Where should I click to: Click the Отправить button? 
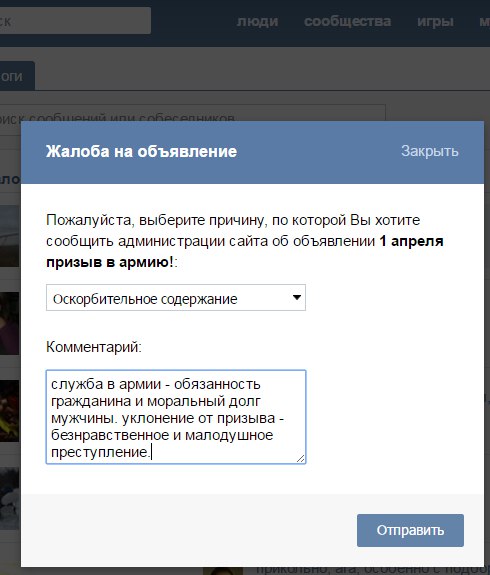410,530
